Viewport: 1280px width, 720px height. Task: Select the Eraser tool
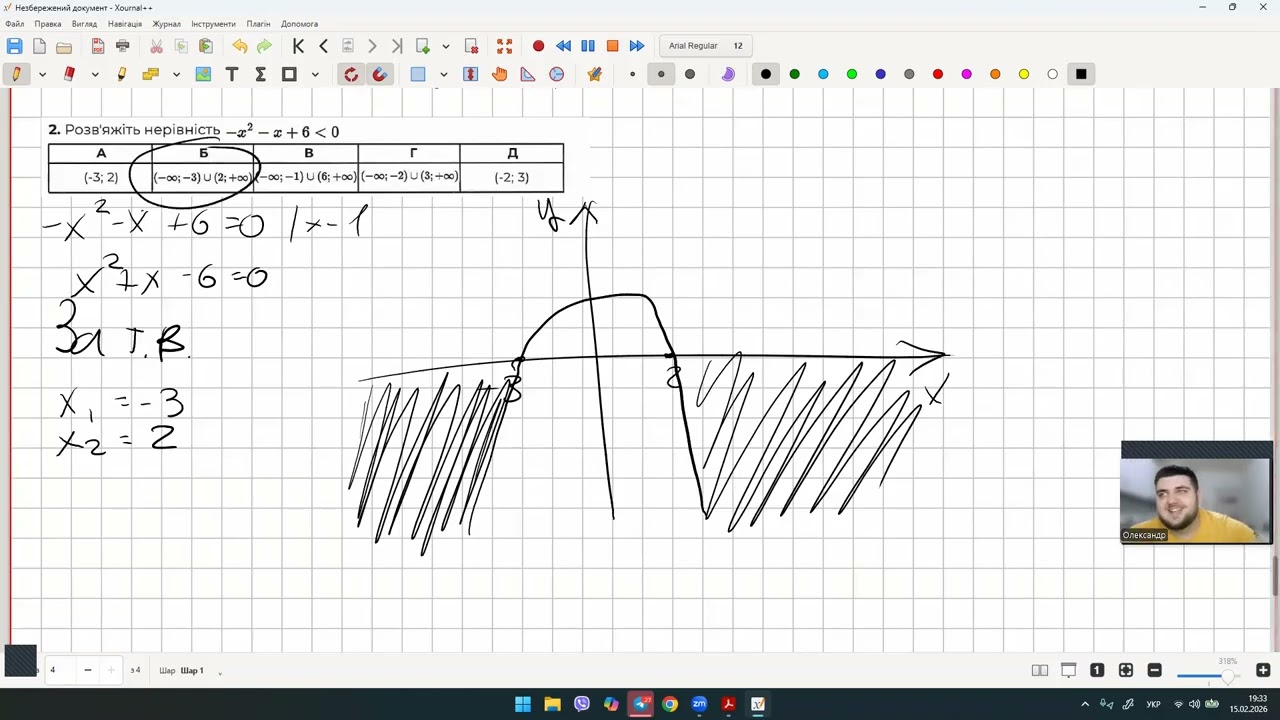pos(69,74)
